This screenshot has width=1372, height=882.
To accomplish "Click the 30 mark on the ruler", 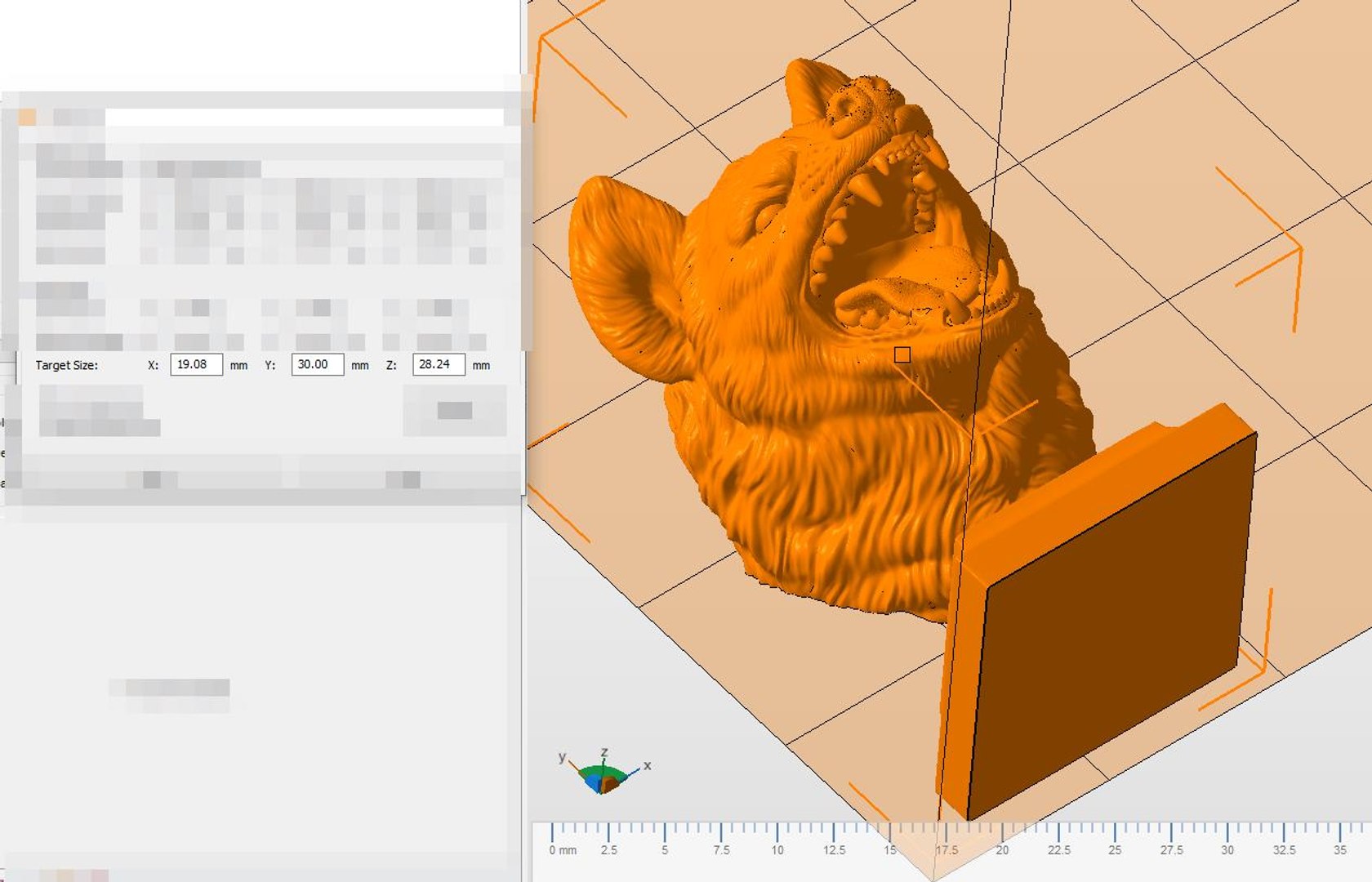I will point(1227,850).
